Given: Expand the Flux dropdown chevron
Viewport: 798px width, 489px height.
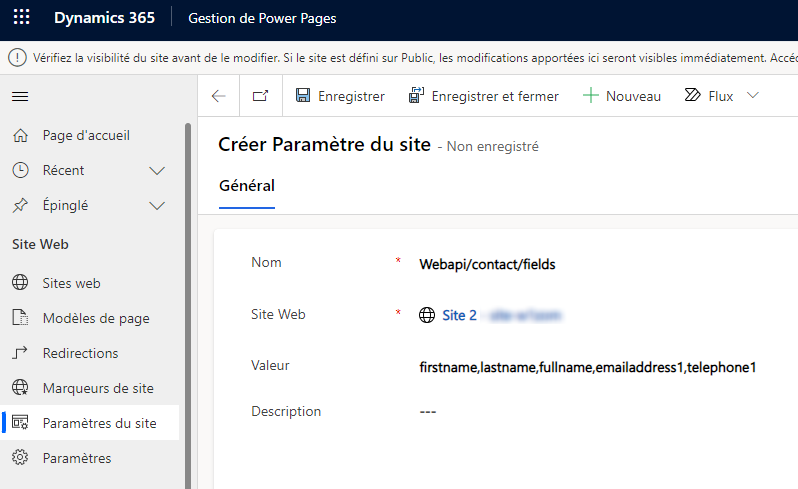Looking at the screenshot, I should pos(753,95).
